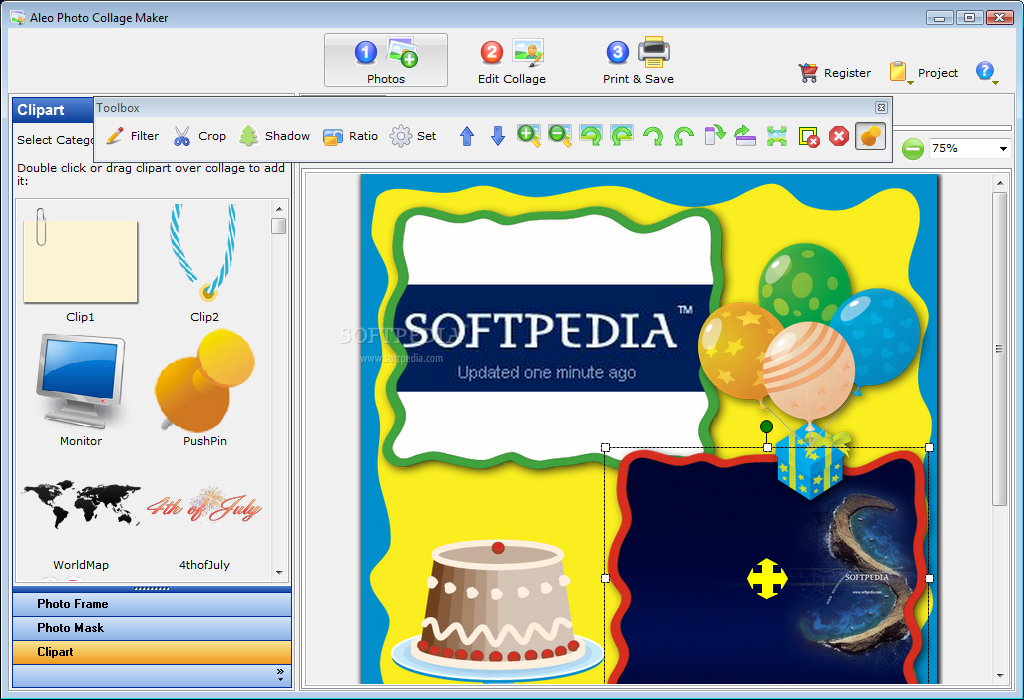Click the green rotation handle of selected frame
Viewport: 1024px width, 700px height.
[767, 426]
